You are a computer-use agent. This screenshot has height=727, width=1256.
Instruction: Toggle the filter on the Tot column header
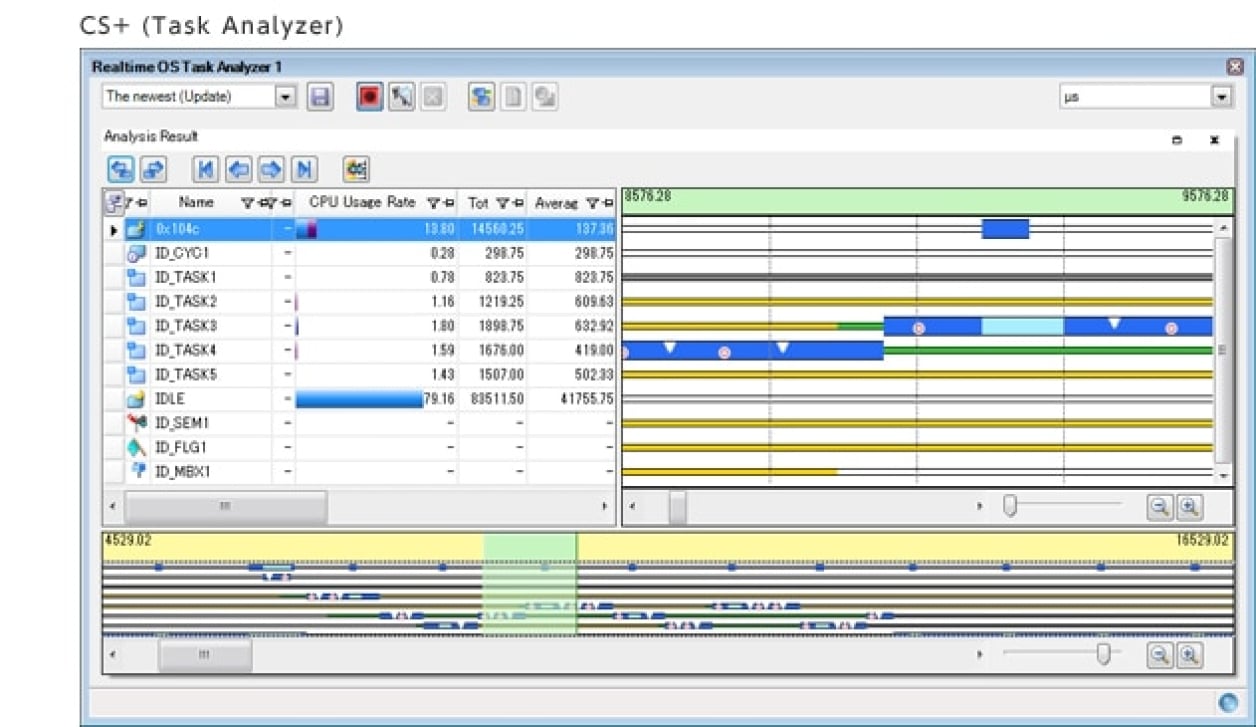tap(504, 202)
